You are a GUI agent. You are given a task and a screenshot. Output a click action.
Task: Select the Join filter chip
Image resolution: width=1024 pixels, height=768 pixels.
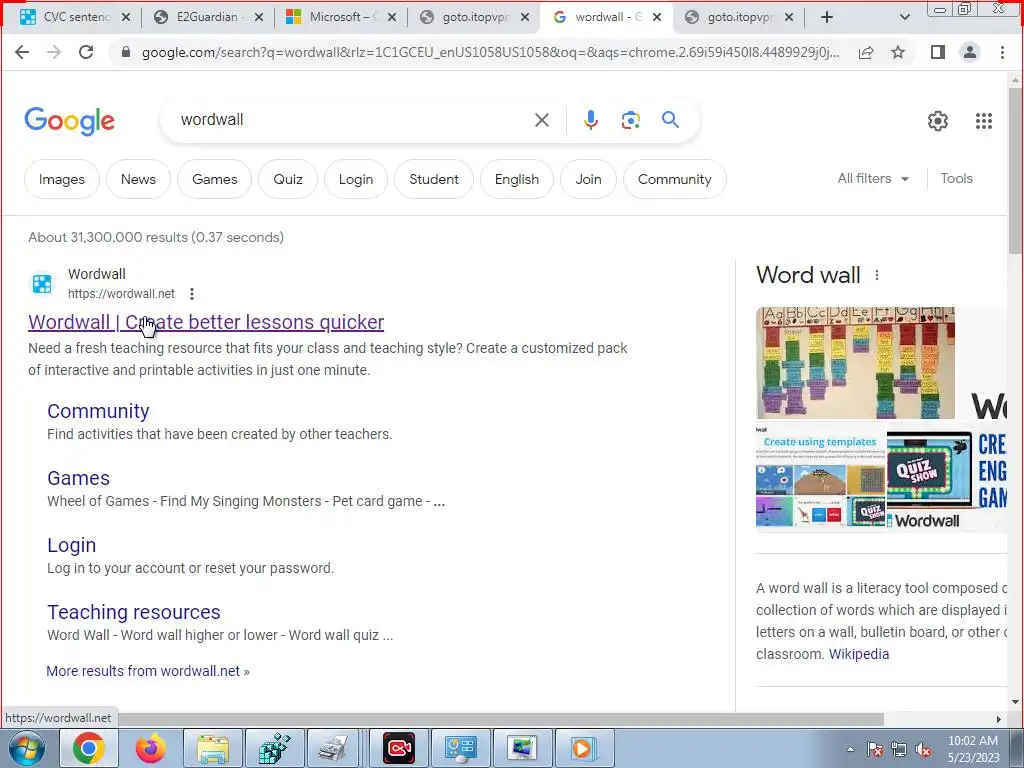point(588,179)
